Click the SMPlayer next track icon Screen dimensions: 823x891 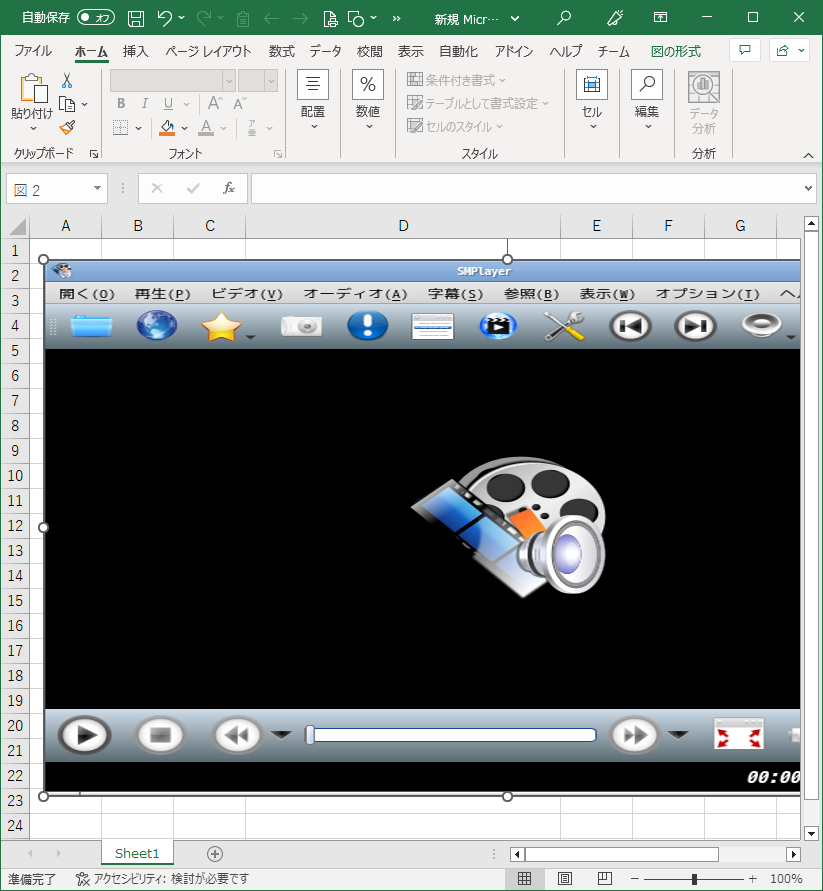click(x=695, y=326)
